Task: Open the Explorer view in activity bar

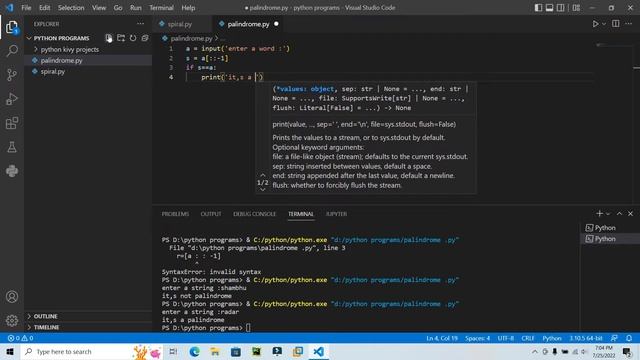Action: click(12, 28)
